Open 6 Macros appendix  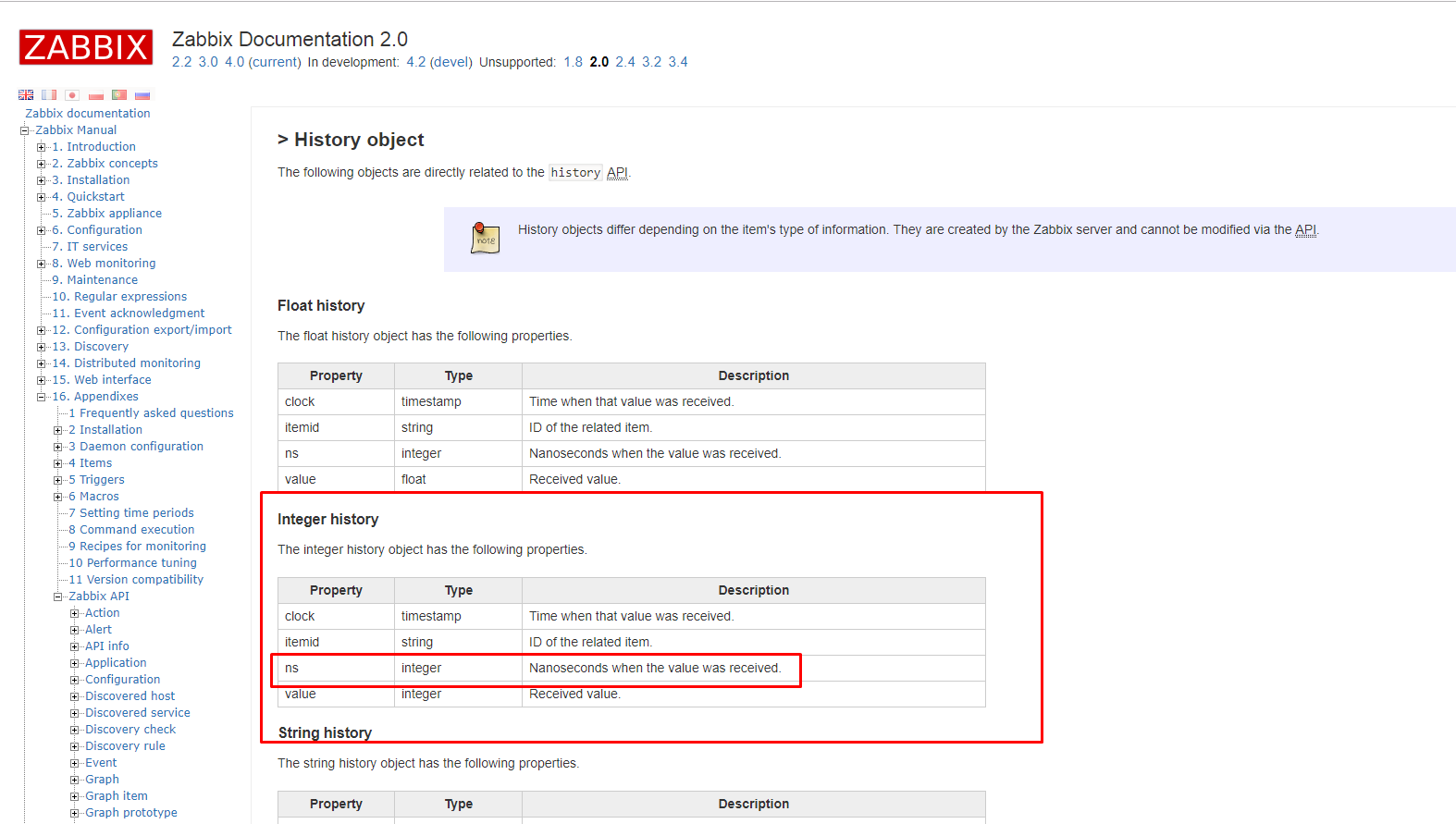click(x=93, y=497)
